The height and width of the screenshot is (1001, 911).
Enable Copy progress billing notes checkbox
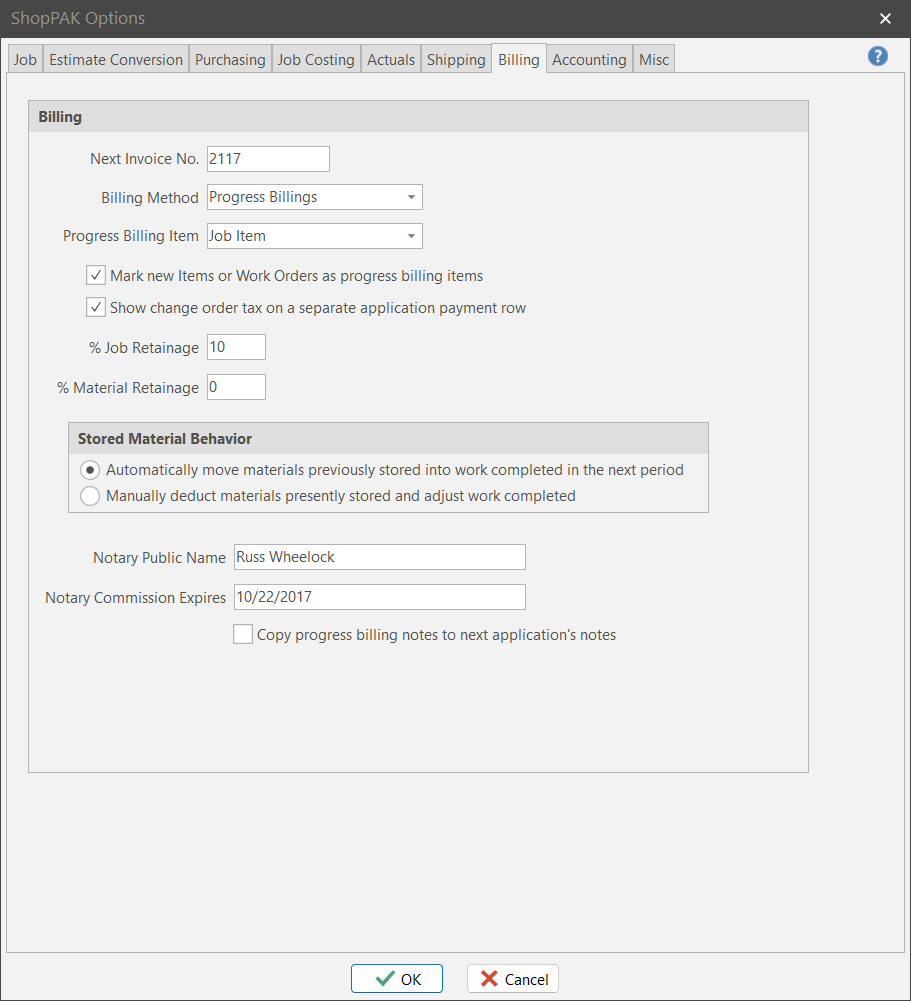(243, 634)
